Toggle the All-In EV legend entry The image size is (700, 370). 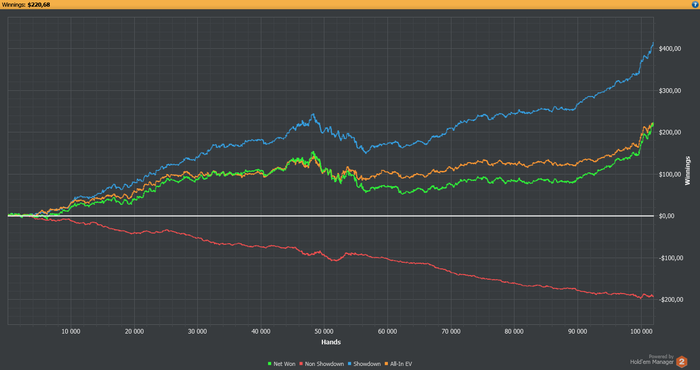click(398, 364)
